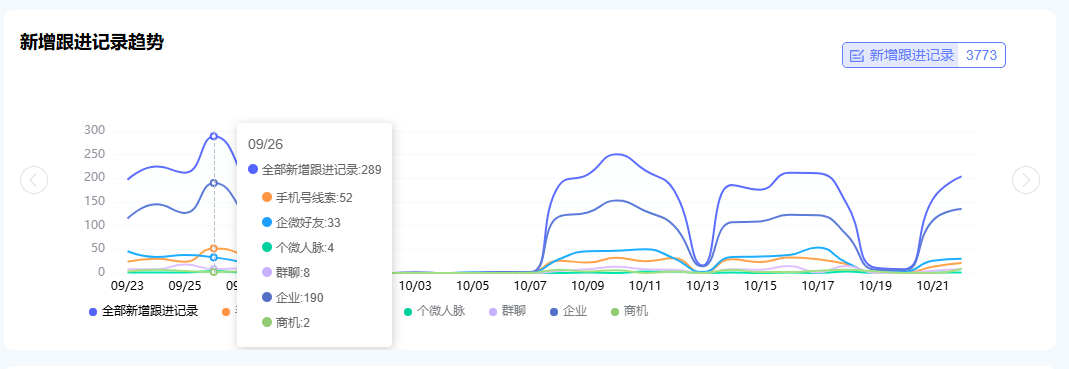1069x369 pixels.
Task: Click x-axis label 10/15
Action: 761,286
